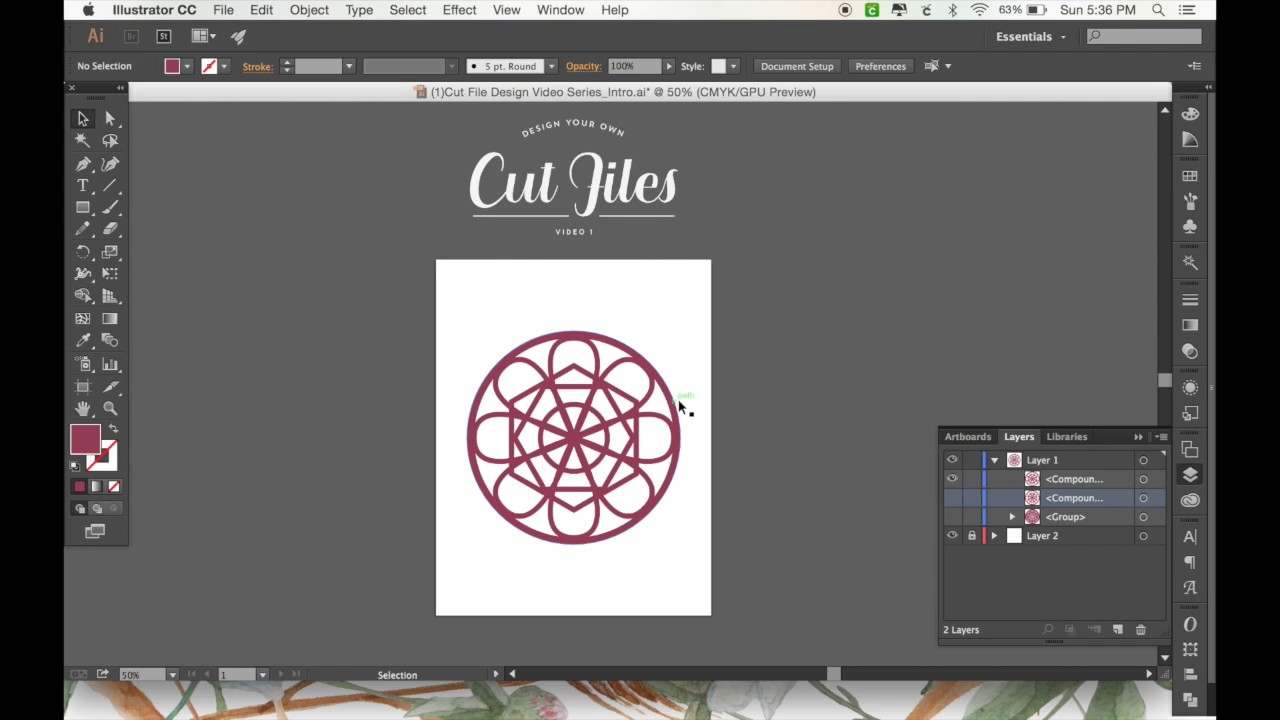Collapse Layer 1 disclosure triangle
Image resolution: width=1280 pixels, height=720 pixels.
(994, 460)
